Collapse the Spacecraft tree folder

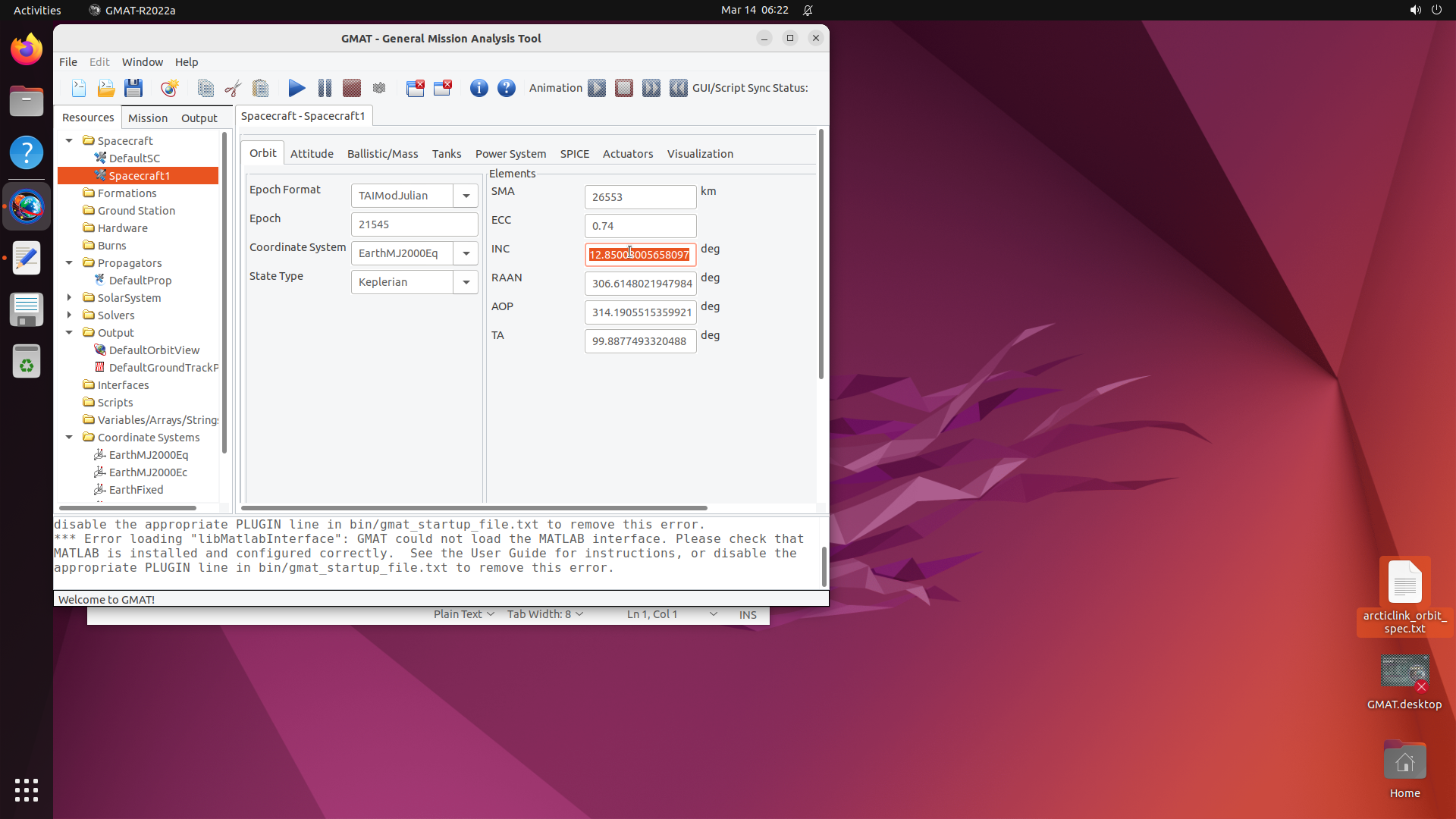pos(69,140)
